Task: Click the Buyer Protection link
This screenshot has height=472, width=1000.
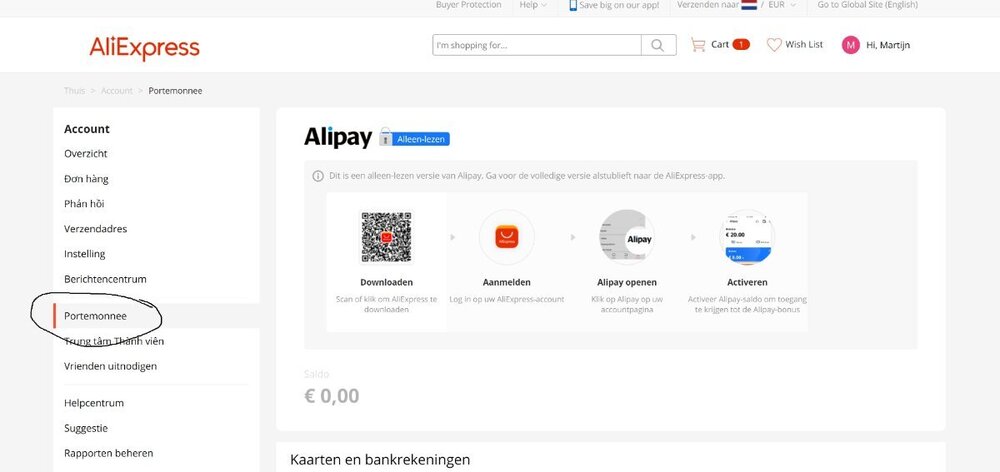Action: pos(468,5)
